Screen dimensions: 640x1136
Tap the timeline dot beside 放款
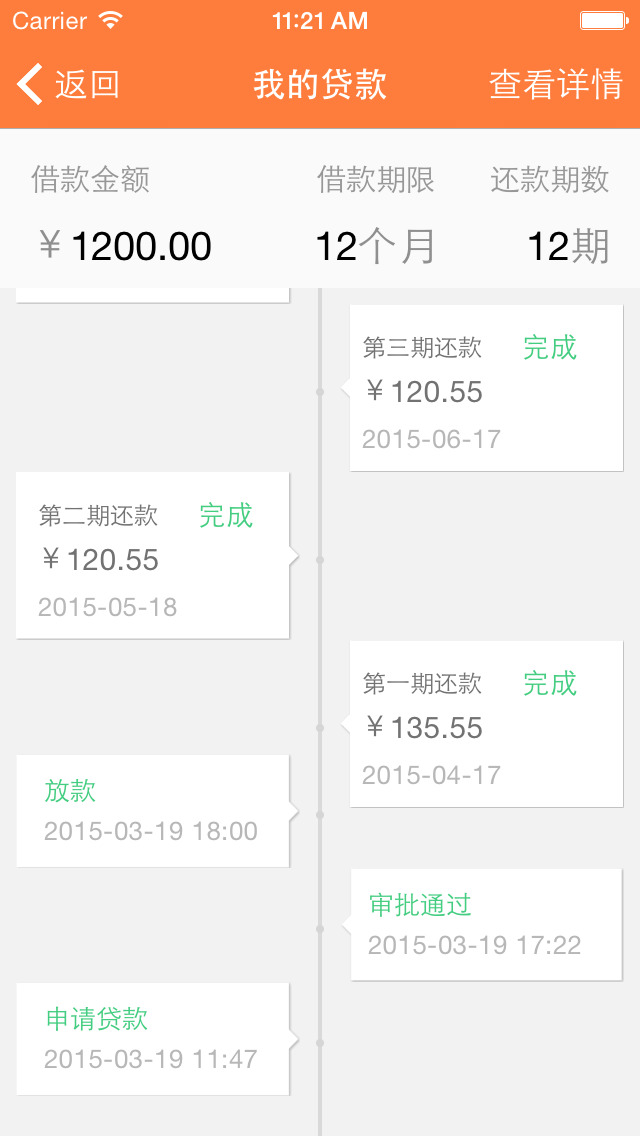[x=320, y=815]
